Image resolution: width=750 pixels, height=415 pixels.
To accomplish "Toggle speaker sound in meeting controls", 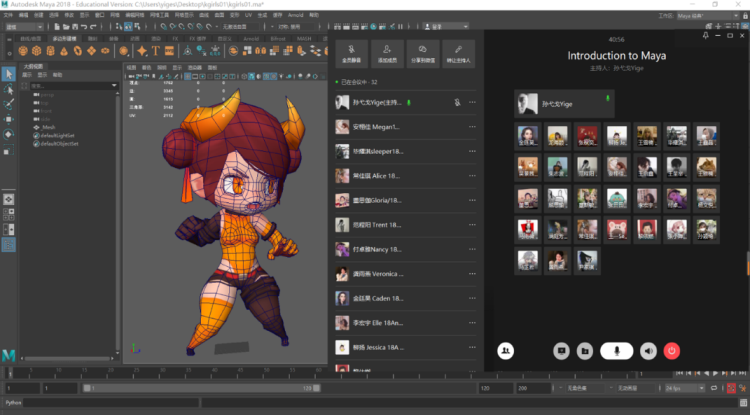I will [648, 351].
